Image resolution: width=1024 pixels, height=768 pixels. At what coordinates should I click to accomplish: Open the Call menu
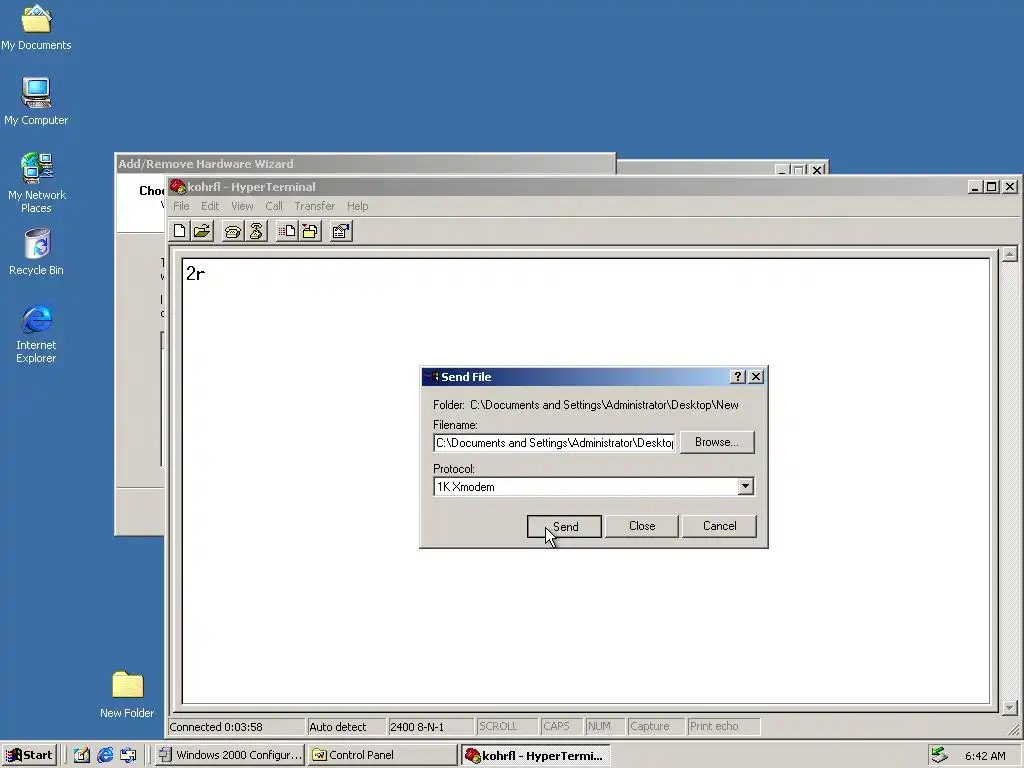pyautogui.click(x=274, y=206)
